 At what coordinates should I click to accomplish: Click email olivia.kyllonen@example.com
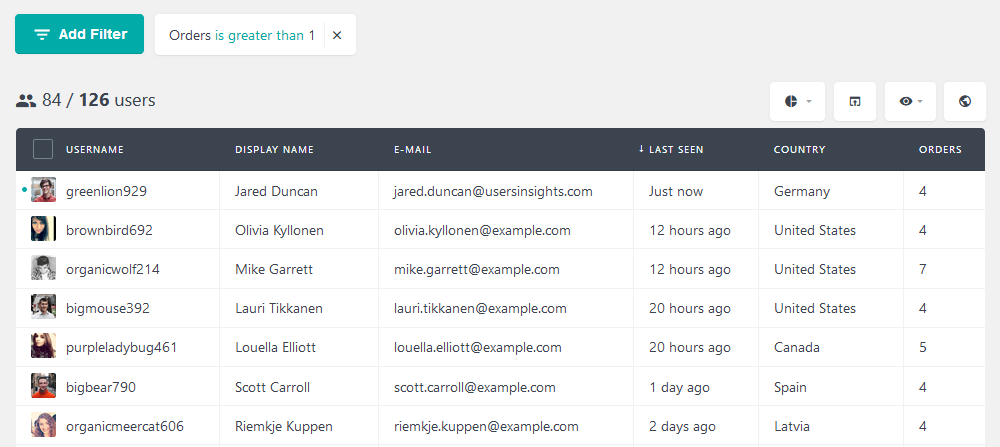(482, 230)
